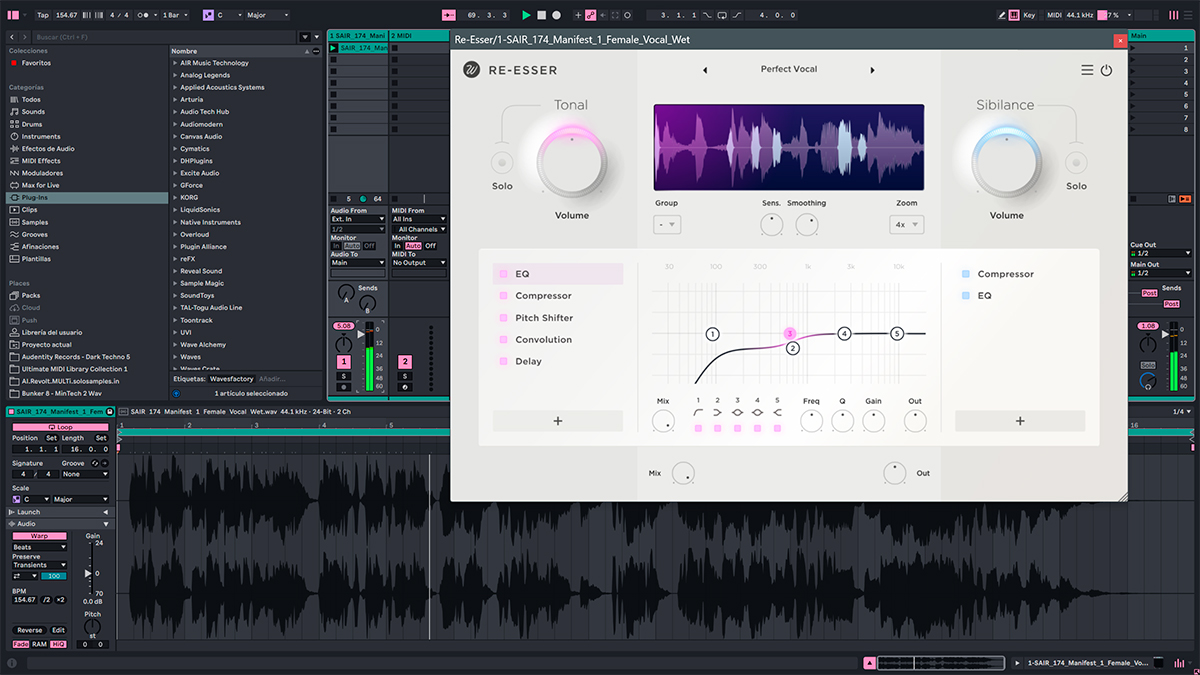Click EQ node 4 on the curve
Viewport: 1200px width, 675px height.
pos(844,333)
